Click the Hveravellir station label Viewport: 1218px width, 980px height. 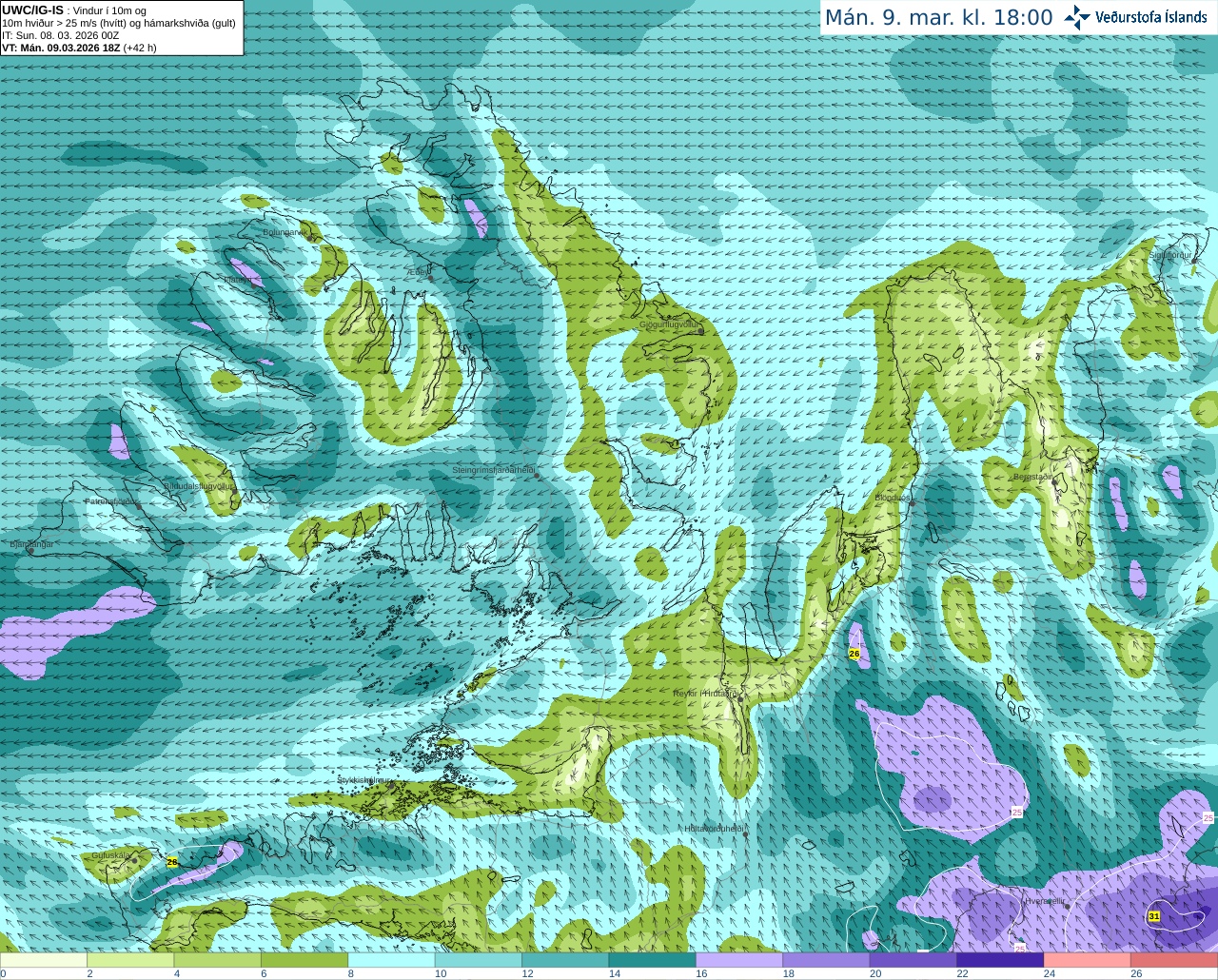pos(1044,901)
